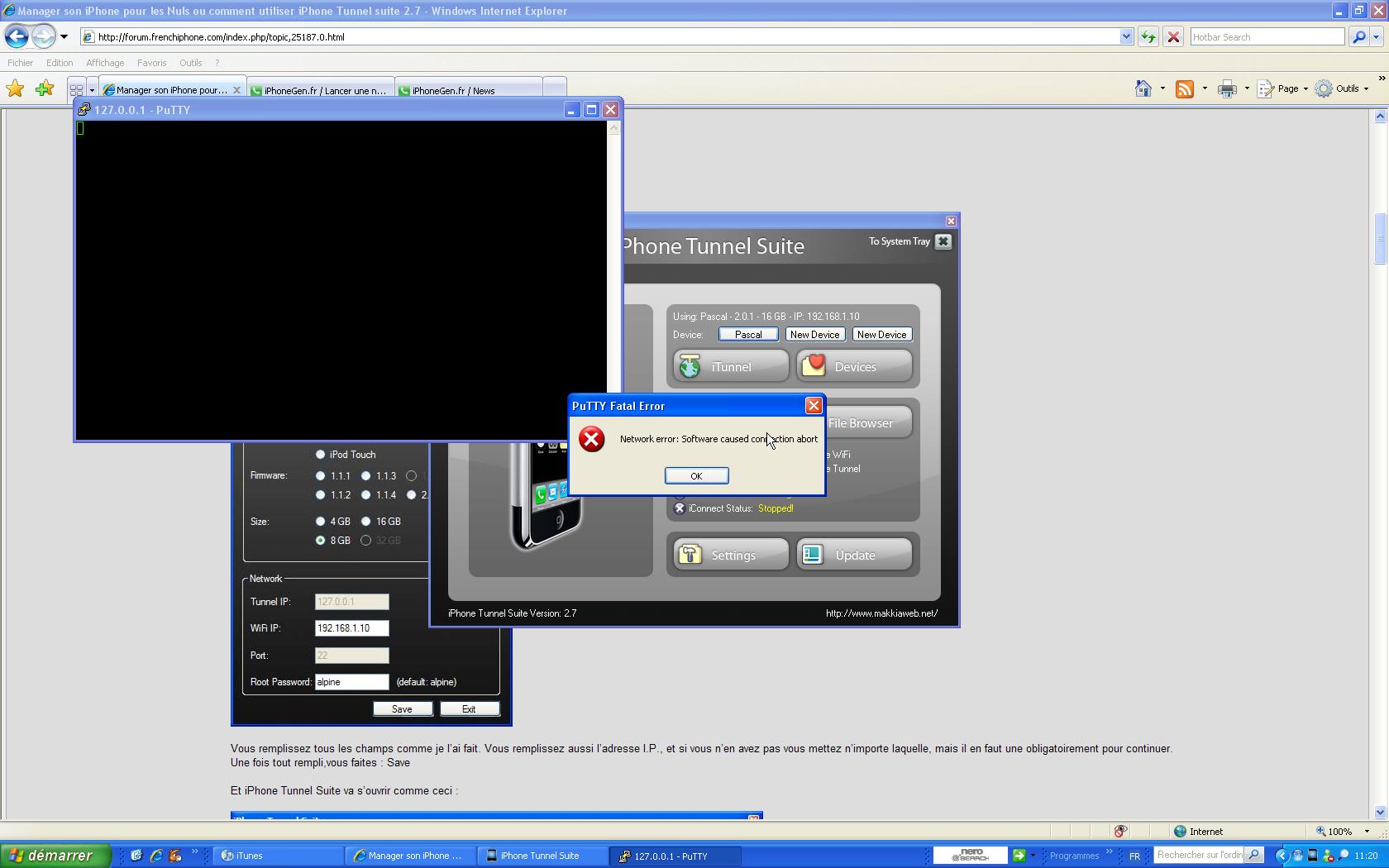Viewport: 1389px width, 868px height.
Task: Expand Print dropdown arrow
Action: pyautogui.click(x=1246, y=88)
